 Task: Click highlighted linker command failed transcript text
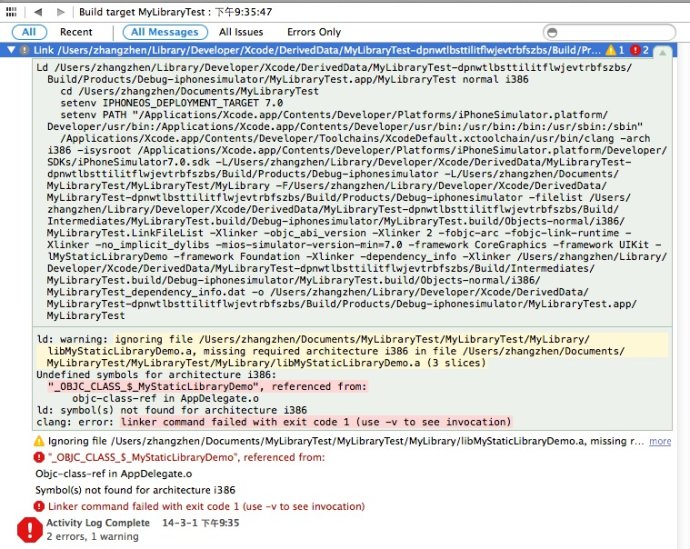316,422
